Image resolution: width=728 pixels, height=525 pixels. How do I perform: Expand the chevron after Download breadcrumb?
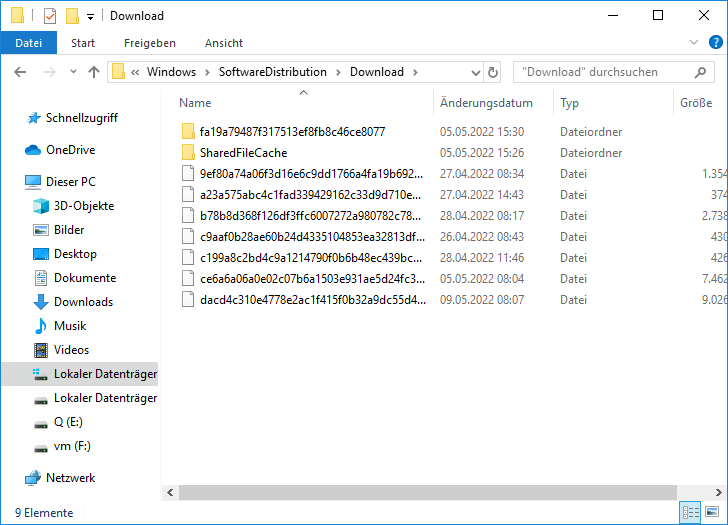click(x=415, y=72)
